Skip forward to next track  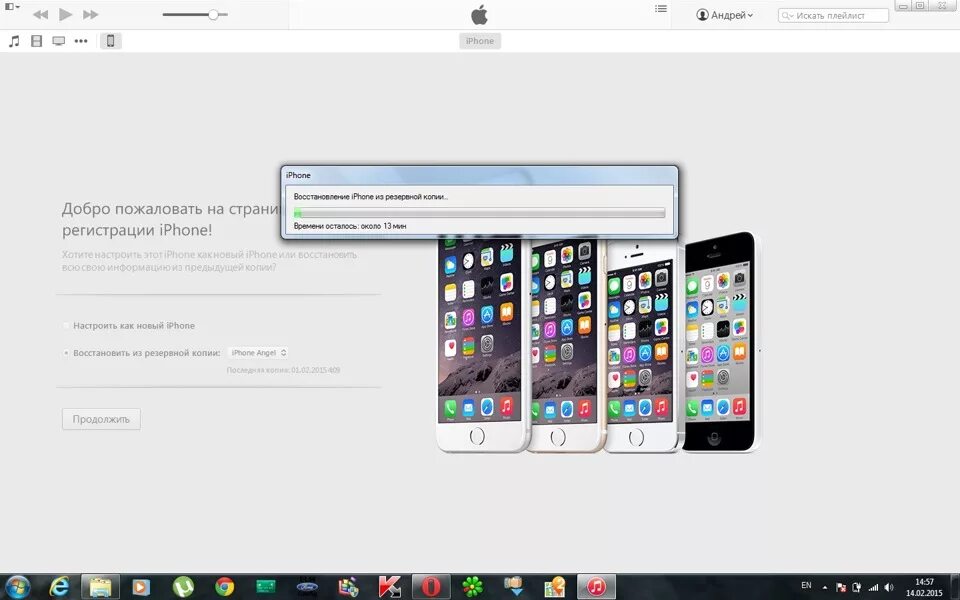pyautogui.click(x=90, y=14)
